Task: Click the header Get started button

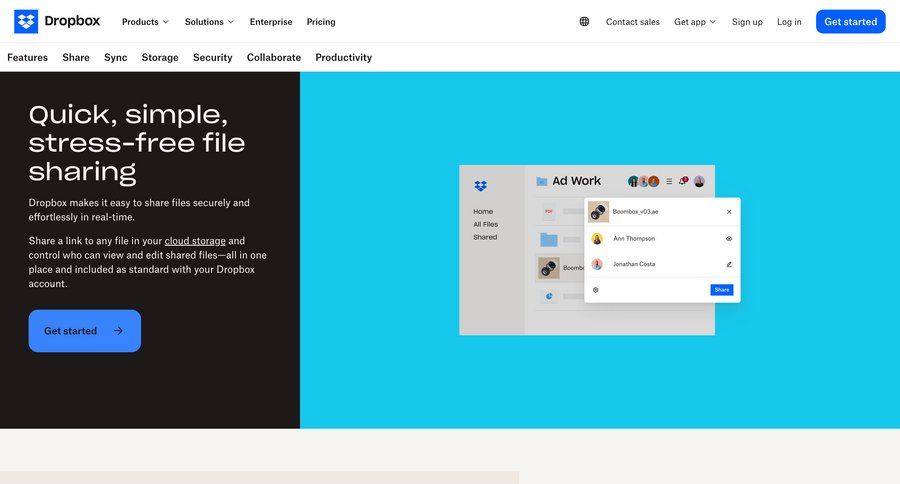Action: (851, 22)
